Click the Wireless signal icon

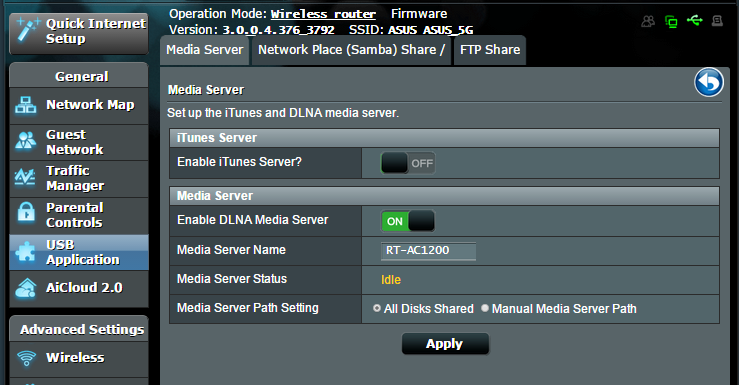coord(26,358)
